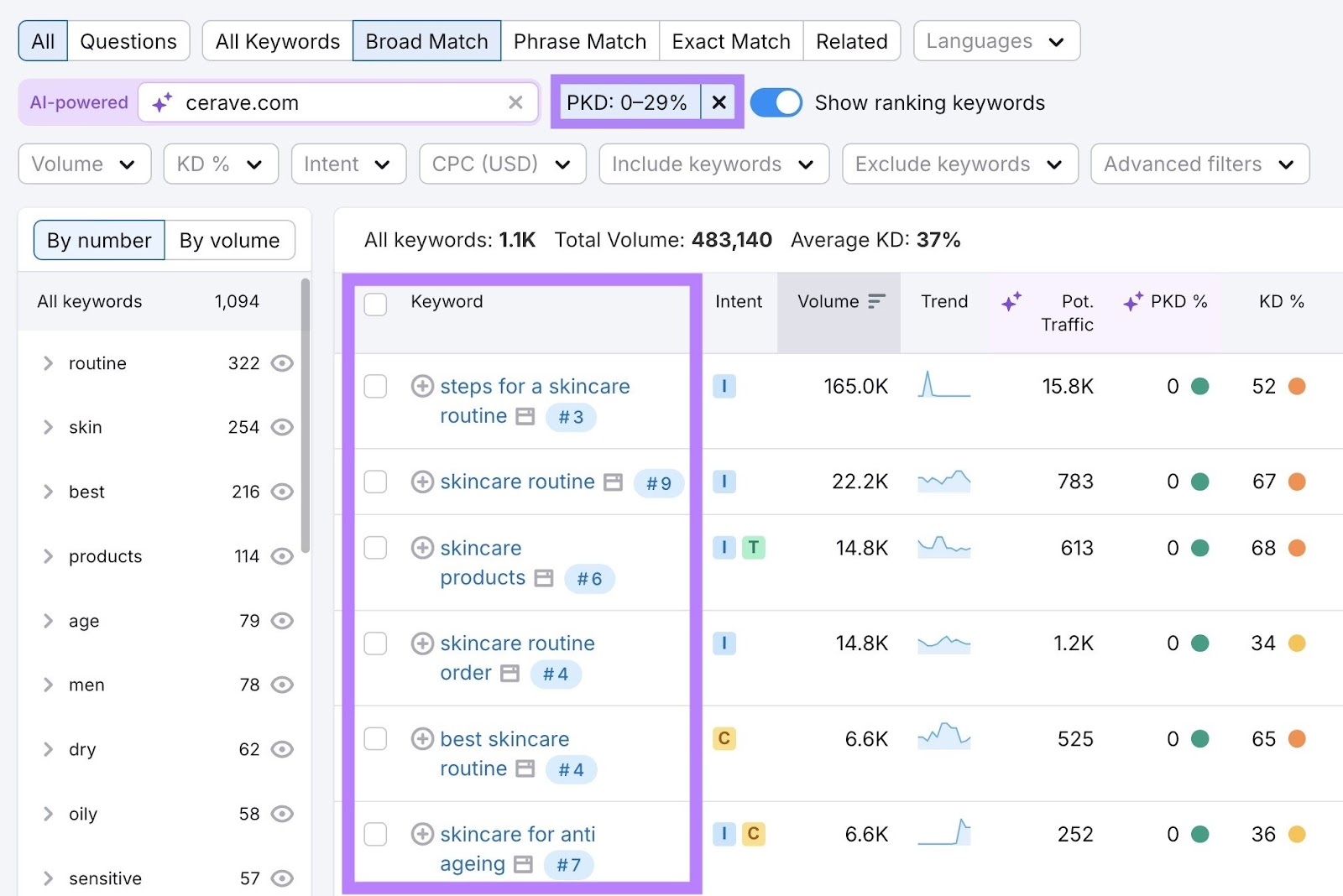This screenshot has width=1343, height=896.
Task: Click the AI-powered sparkle icon
Action: (x=161, y=102)
